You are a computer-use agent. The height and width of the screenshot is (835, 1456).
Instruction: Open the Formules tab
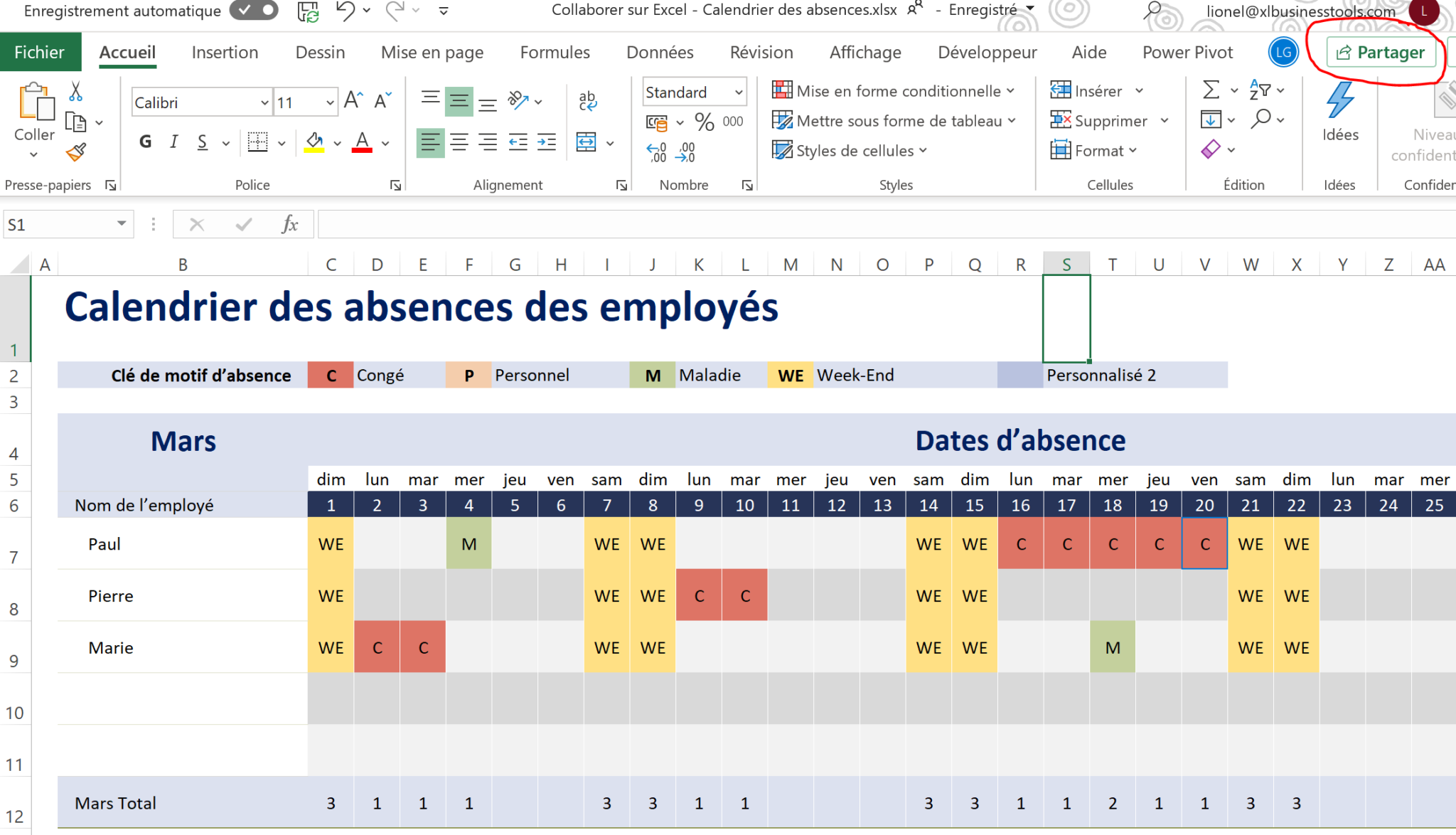pos(555,52)
